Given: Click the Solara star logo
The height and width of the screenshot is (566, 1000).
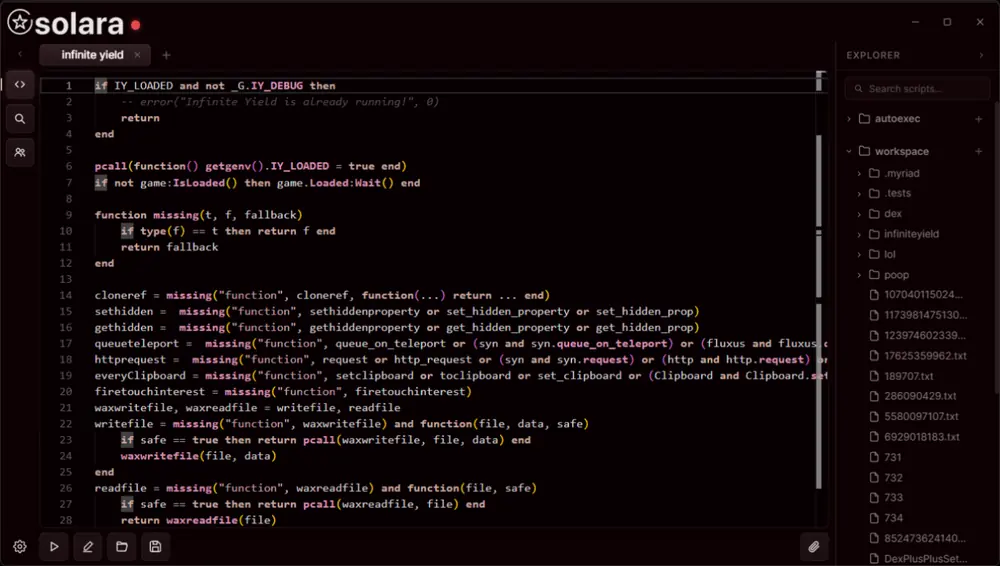Looking at the screenshot, I should [x=20, y=22].
